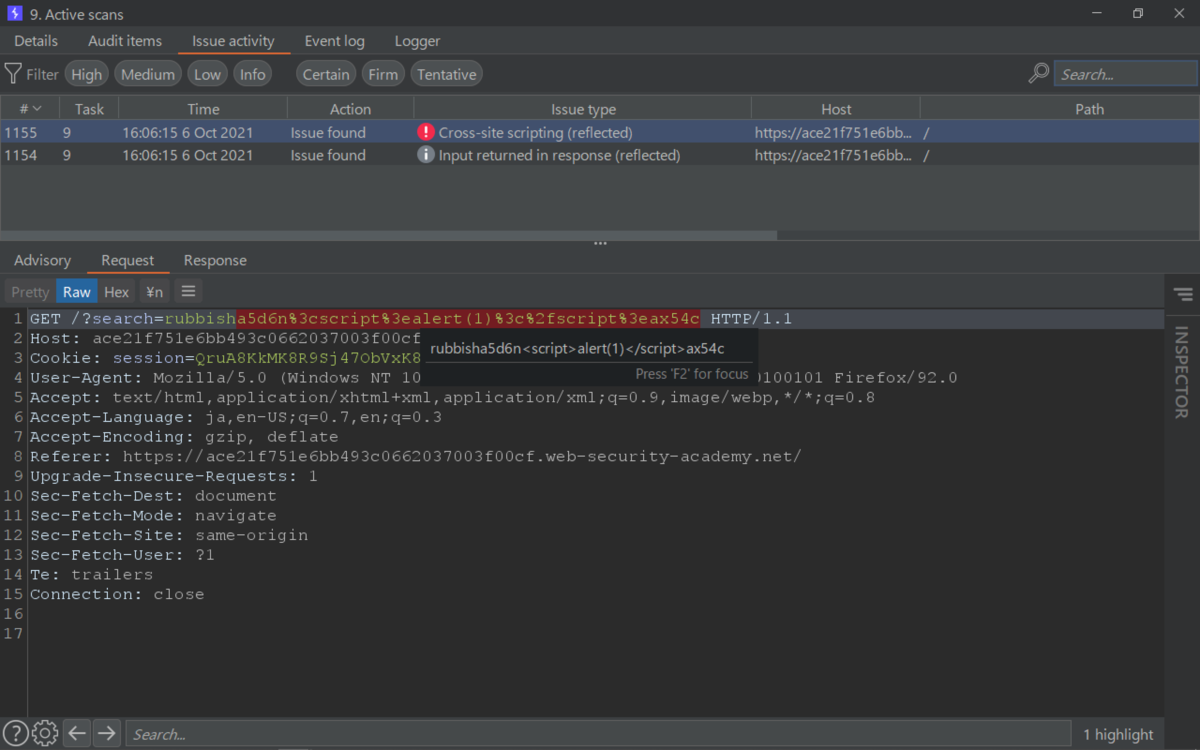This screenshot has width=1200, height=750.
Task: Click the Accept-Language header line
Action: coord(236,417)
